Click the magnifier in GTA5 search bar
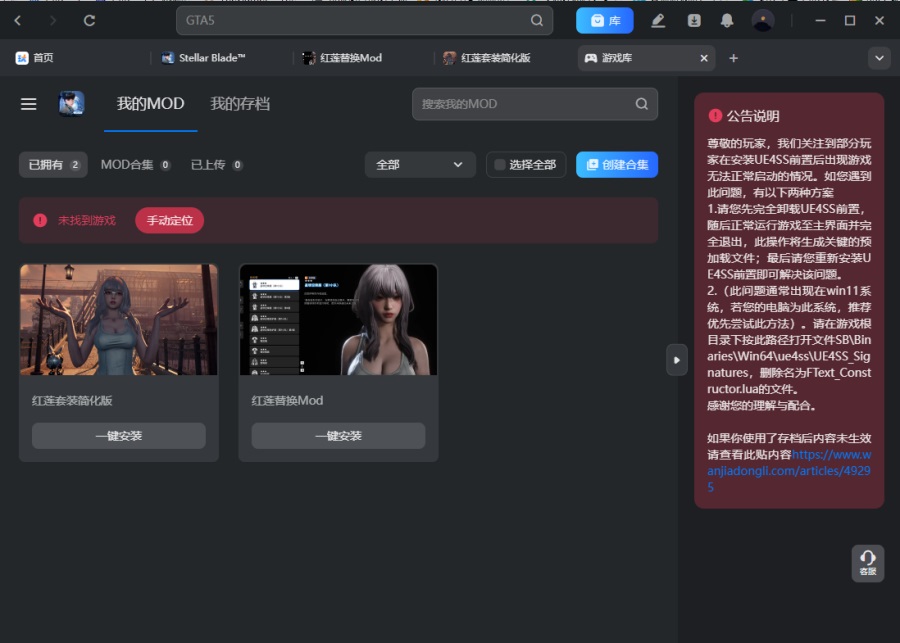Screen dimensions: 900x643 [x=537, y=21]
